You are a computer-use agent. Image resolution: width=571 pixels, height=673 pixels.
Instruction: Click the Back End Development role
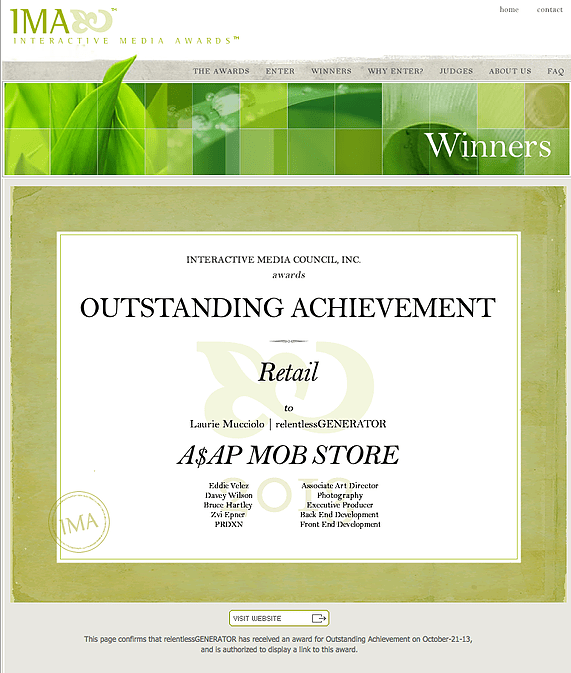point(340,514)
